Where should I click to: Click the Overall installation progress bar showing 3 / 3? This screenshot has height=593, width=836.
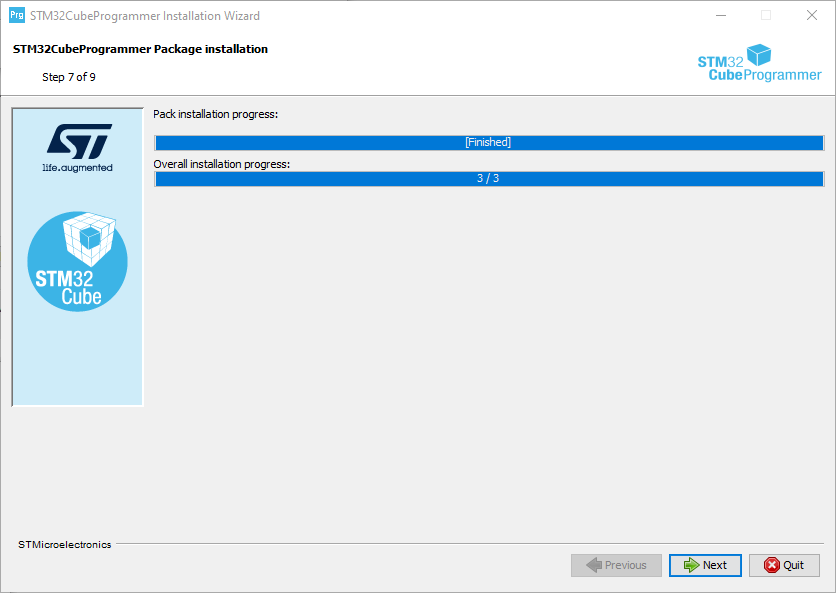click(488, 178)
